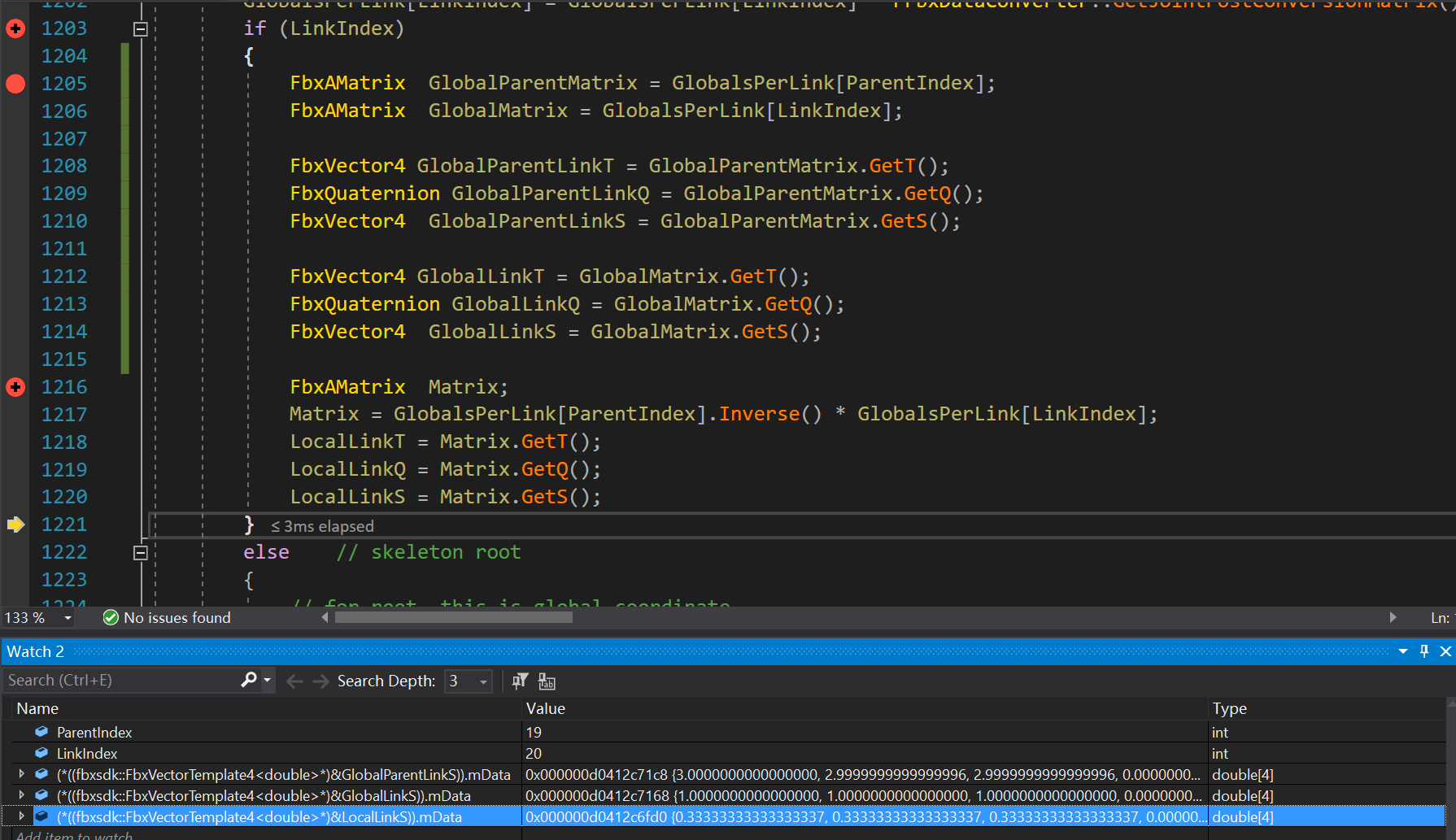Click LocalLinkS assignment on line 1220
This screenshot has height=840, width=1456.
[x=347, y=497]
